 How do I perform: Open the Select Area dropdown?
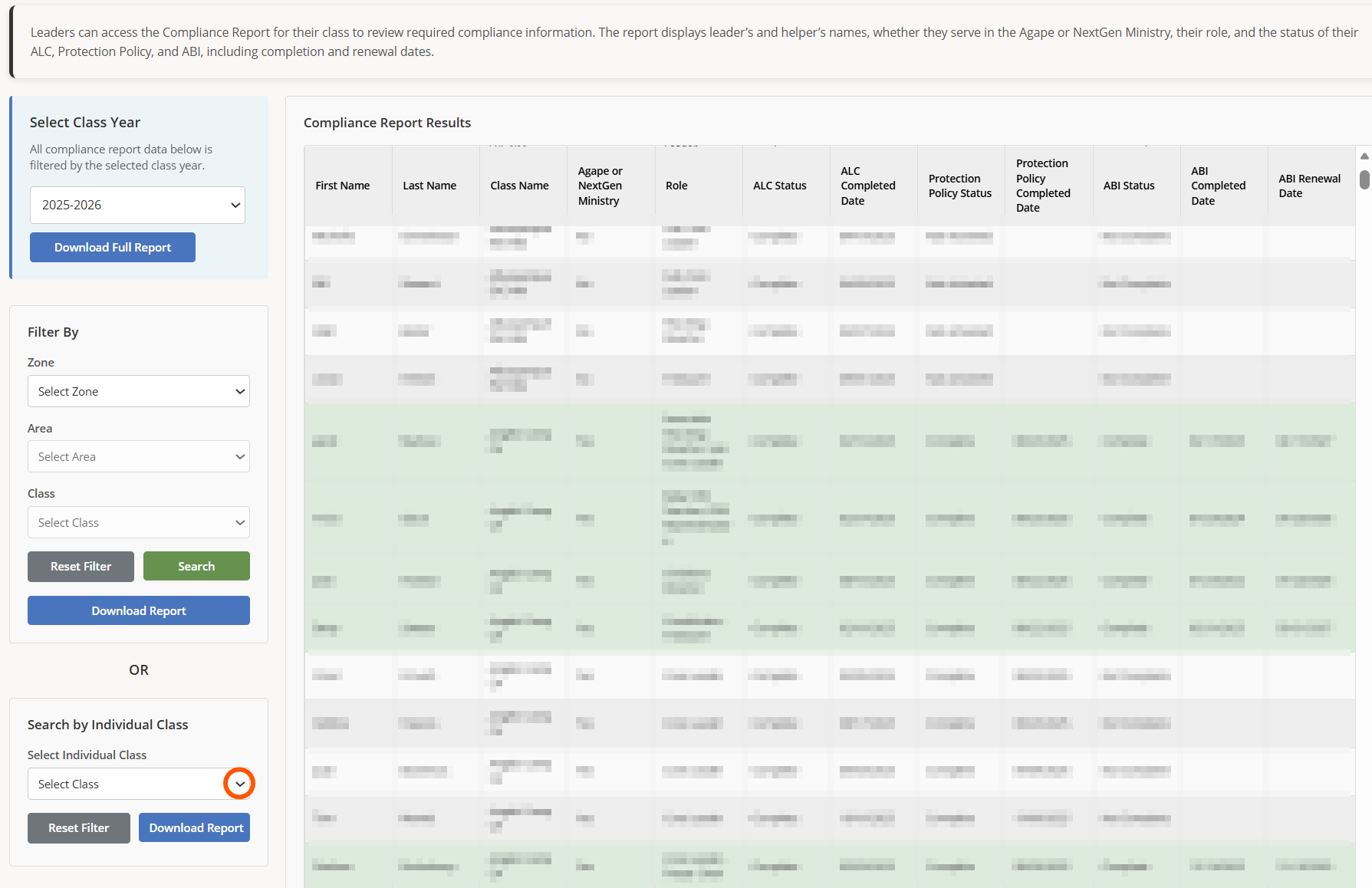tap(139, 457)
